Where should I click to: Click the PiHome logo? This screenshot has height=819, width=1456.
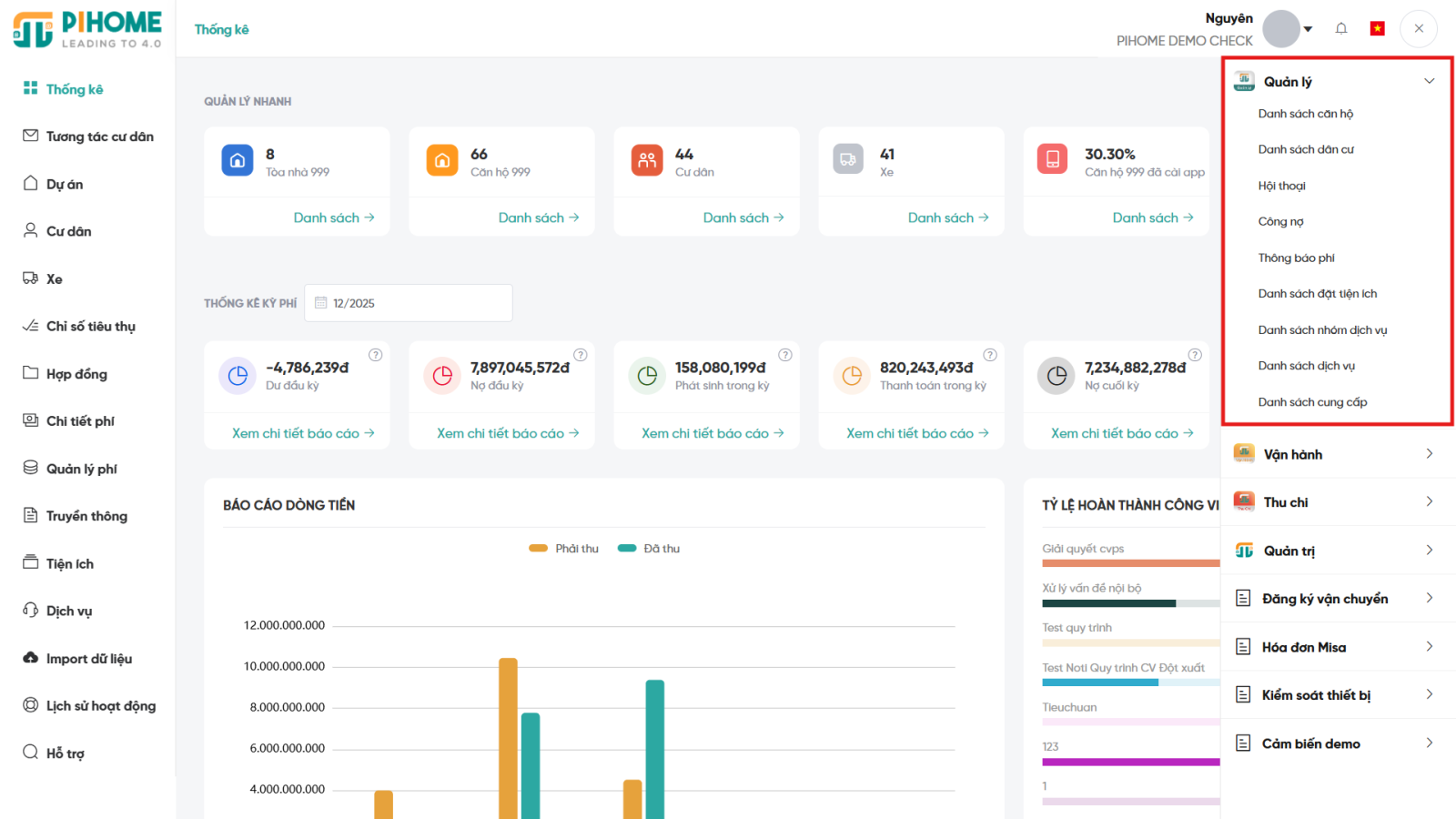[87, 29]
